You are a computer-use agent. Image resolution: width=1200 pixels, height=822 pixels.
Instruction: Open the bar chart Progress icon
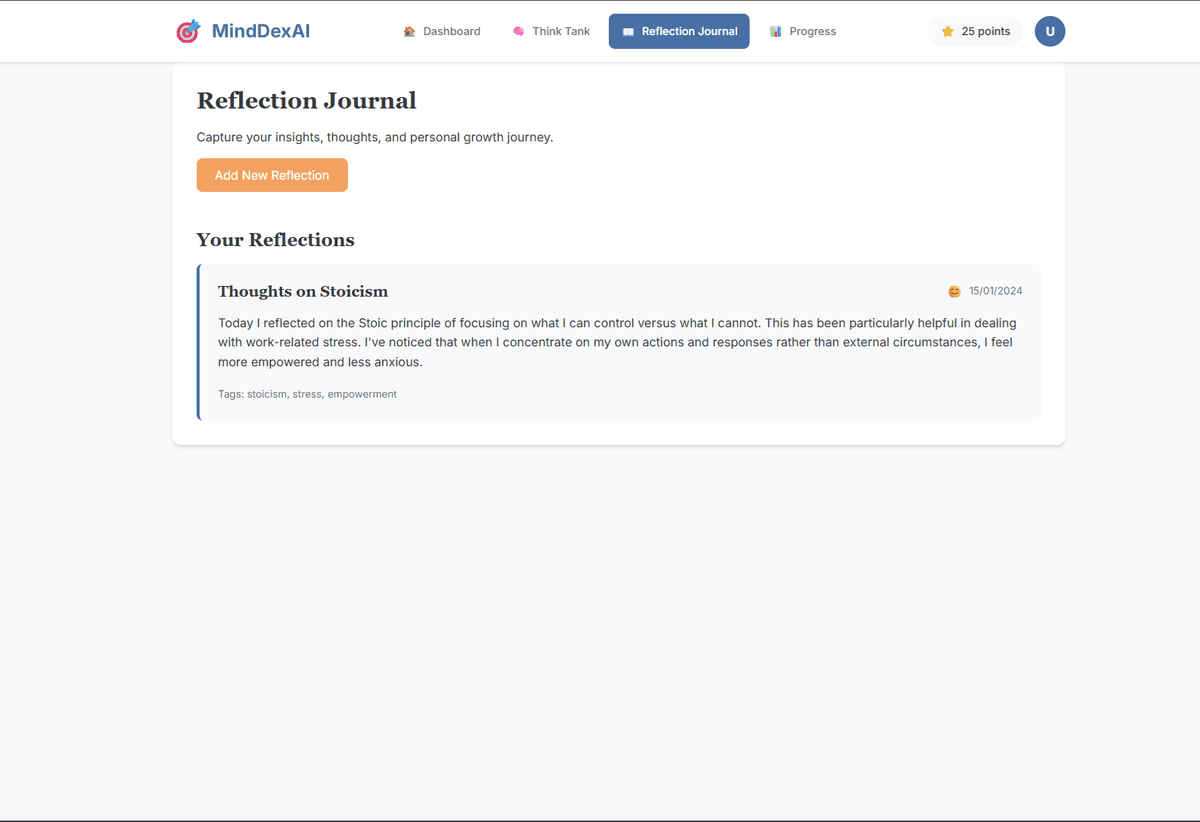point(775,31)
